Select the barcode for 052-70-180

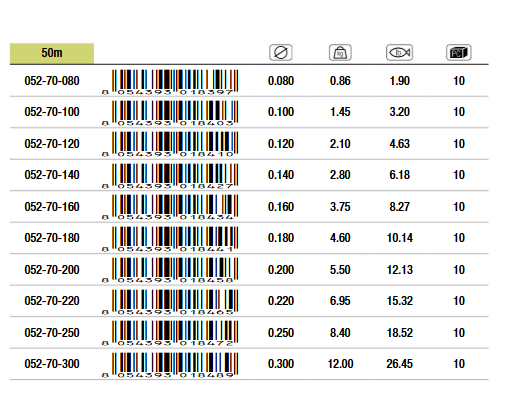coord(170,239)
